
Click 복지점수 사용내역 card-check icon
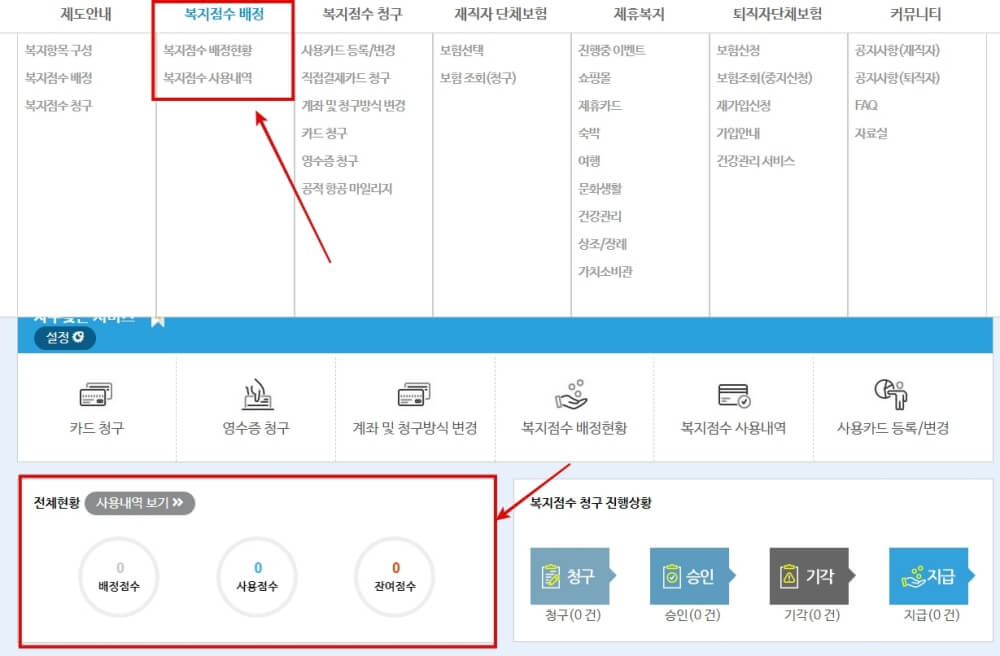[734, 395]
